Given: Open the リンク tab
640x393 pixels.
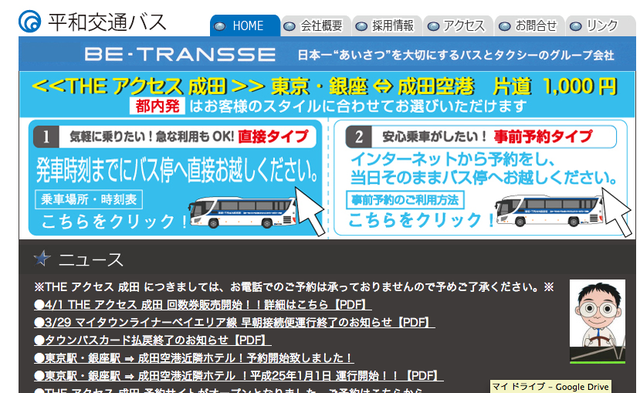Looking at the screenshot, I should coord(600,26).
